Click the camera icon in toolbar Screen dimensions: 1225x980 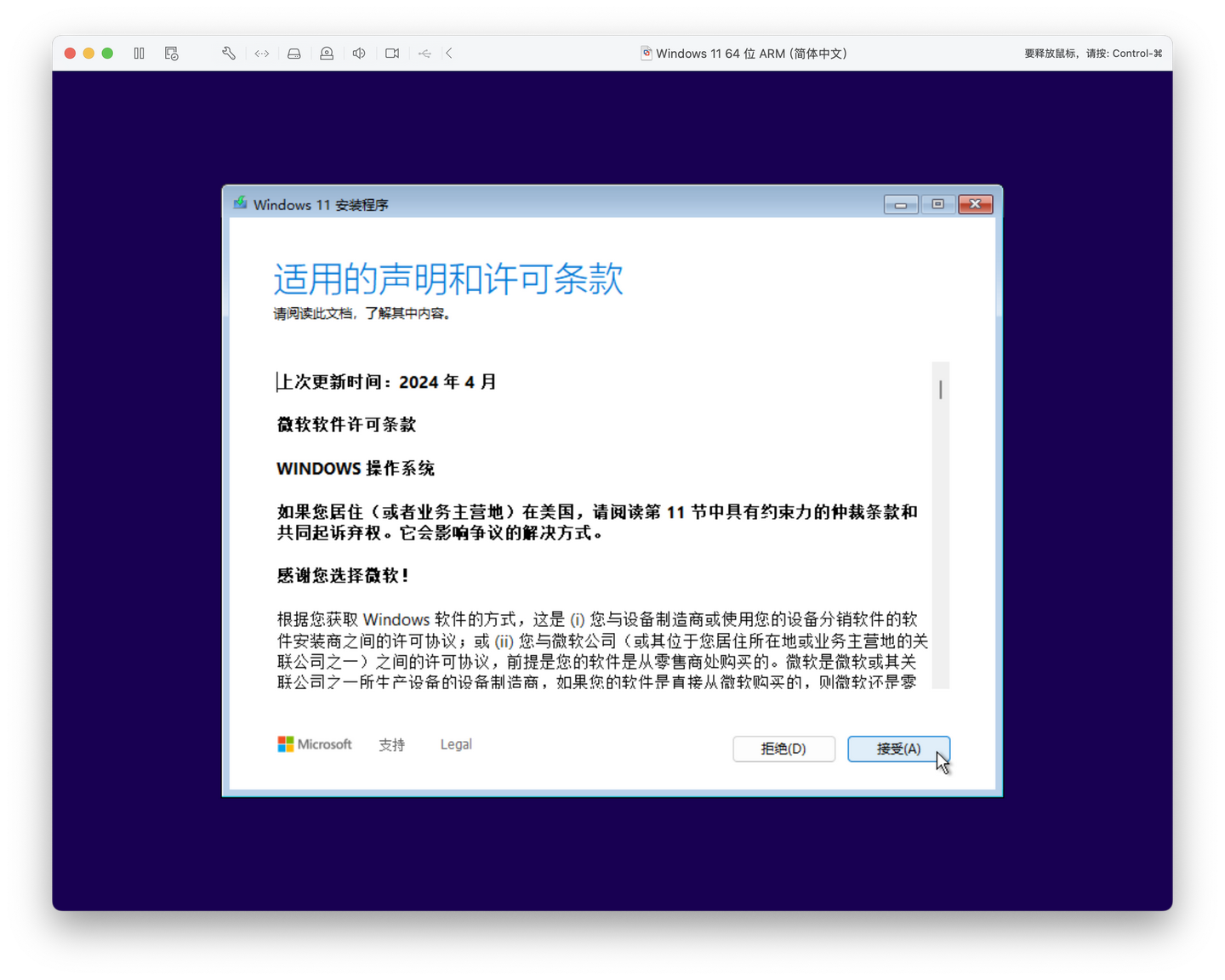pyautogui.click(x=392, y=54)
